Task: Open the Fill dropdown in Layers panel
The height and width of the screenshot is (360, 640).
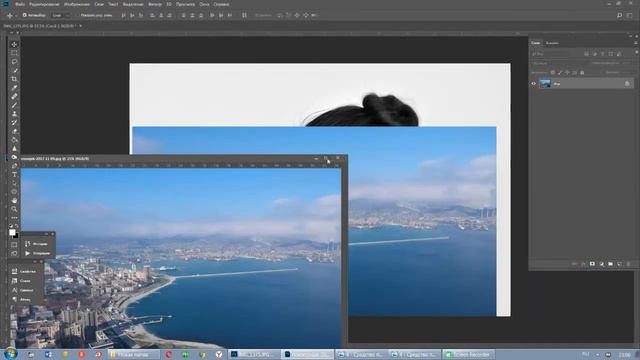Action: (x=625, y=72)
